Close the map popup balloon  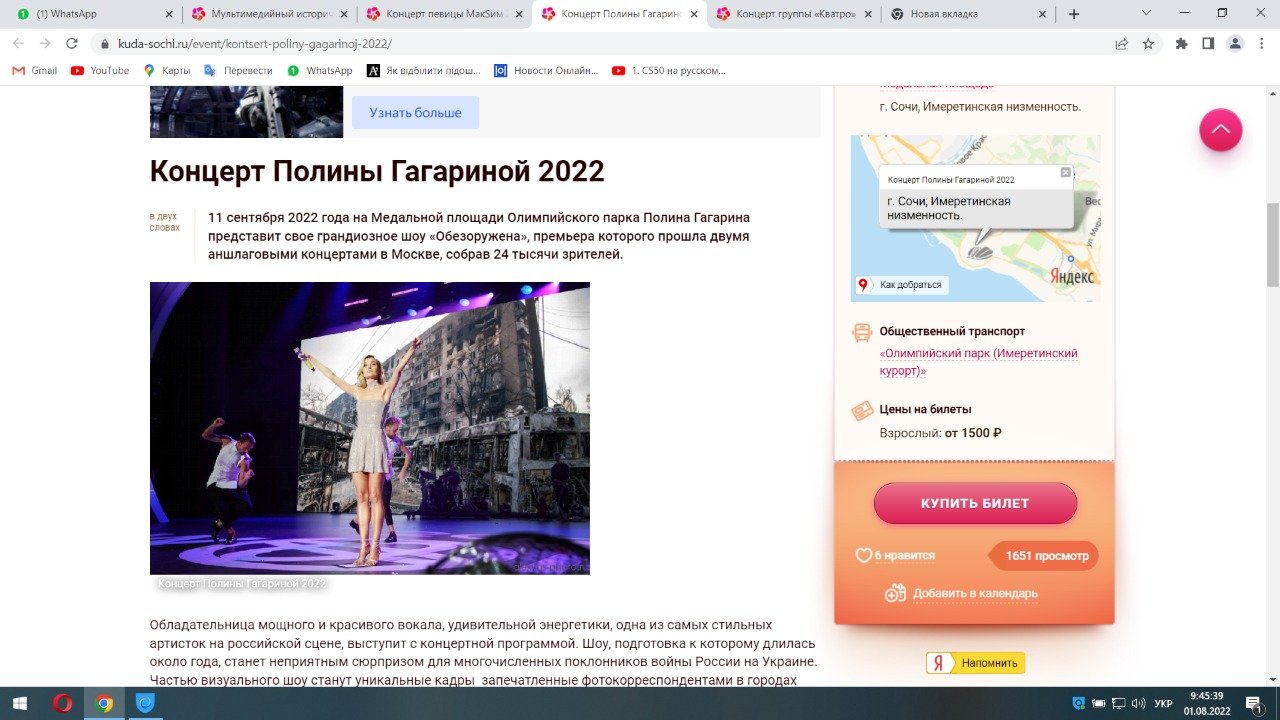[1065, 173]
